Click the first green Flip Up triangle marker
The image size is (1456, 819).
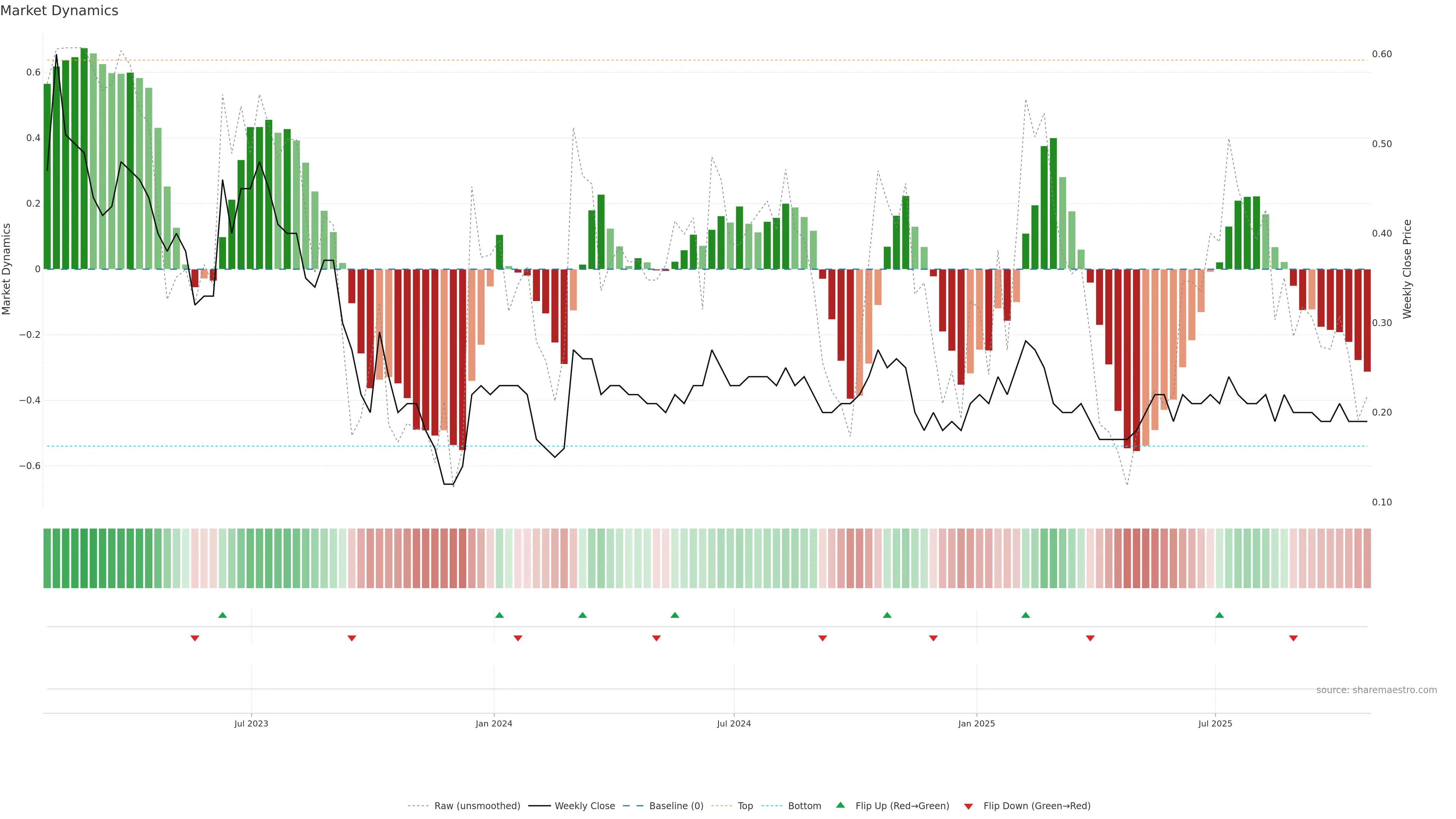click(x=223, y=615)
